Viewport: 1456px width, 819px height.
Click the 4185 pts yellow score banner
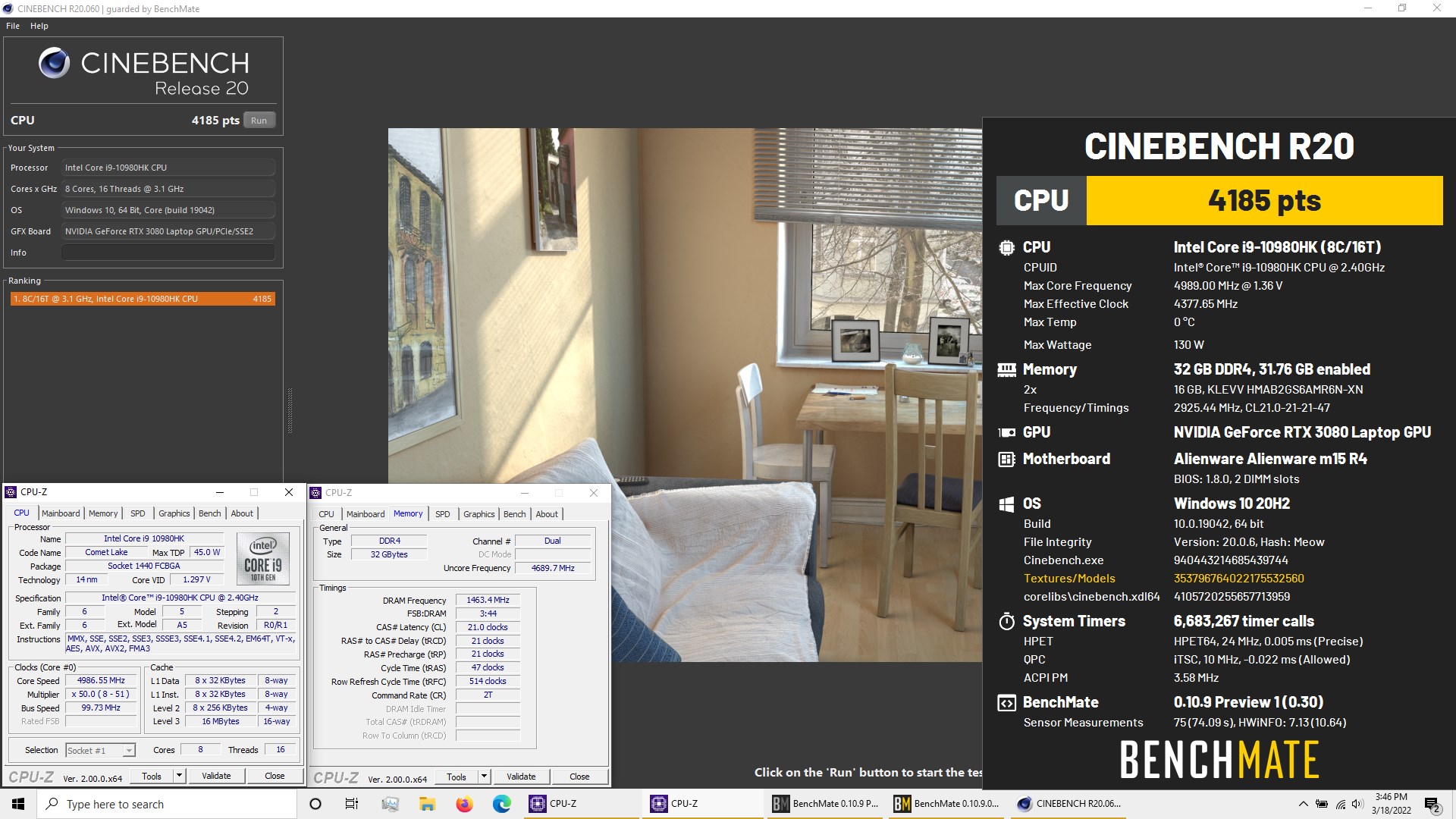tap(1264, 201)
